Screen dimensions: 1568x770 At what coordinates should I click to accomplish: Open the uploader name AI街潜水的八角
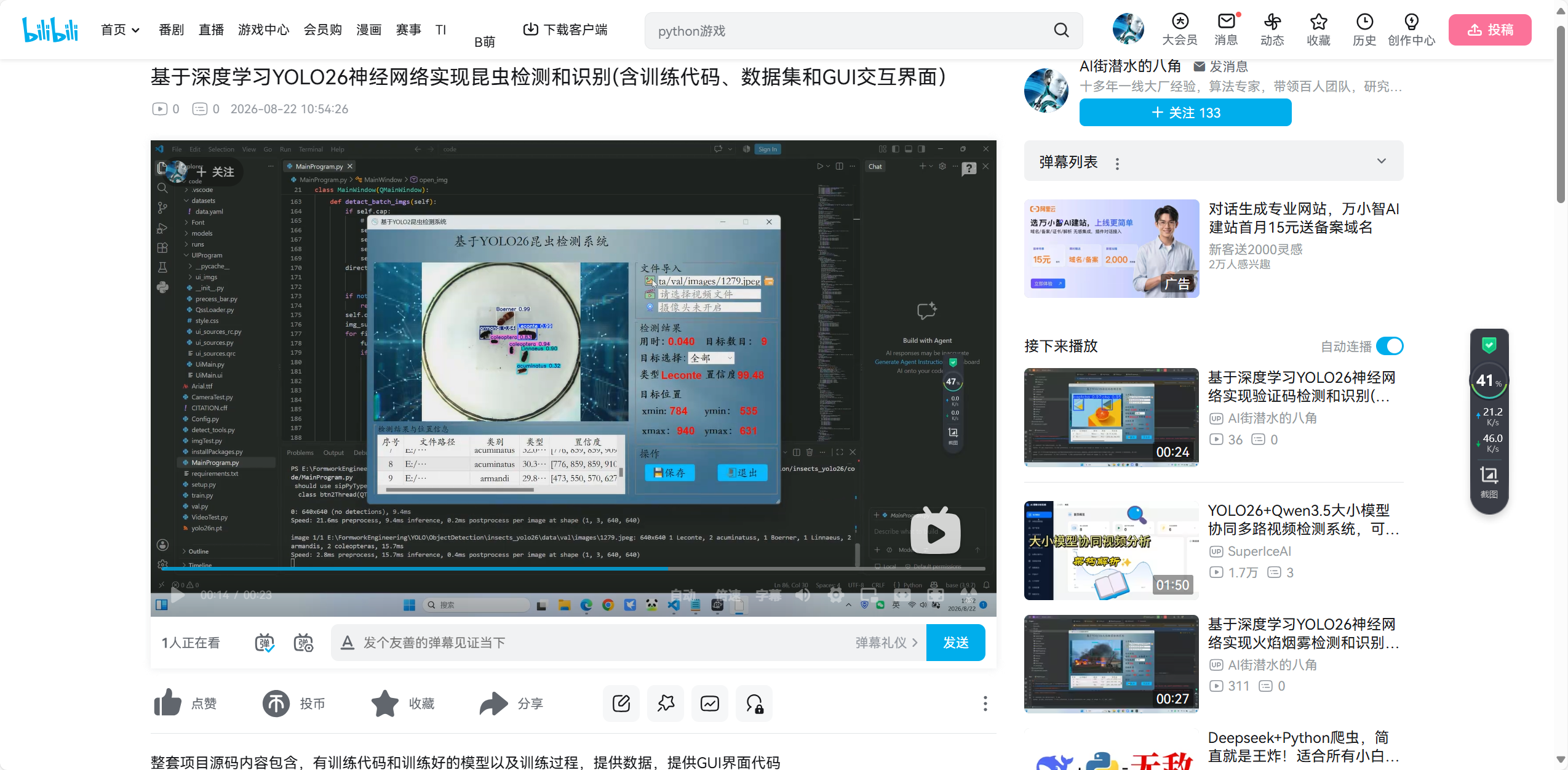click(x=1130, y=66)
